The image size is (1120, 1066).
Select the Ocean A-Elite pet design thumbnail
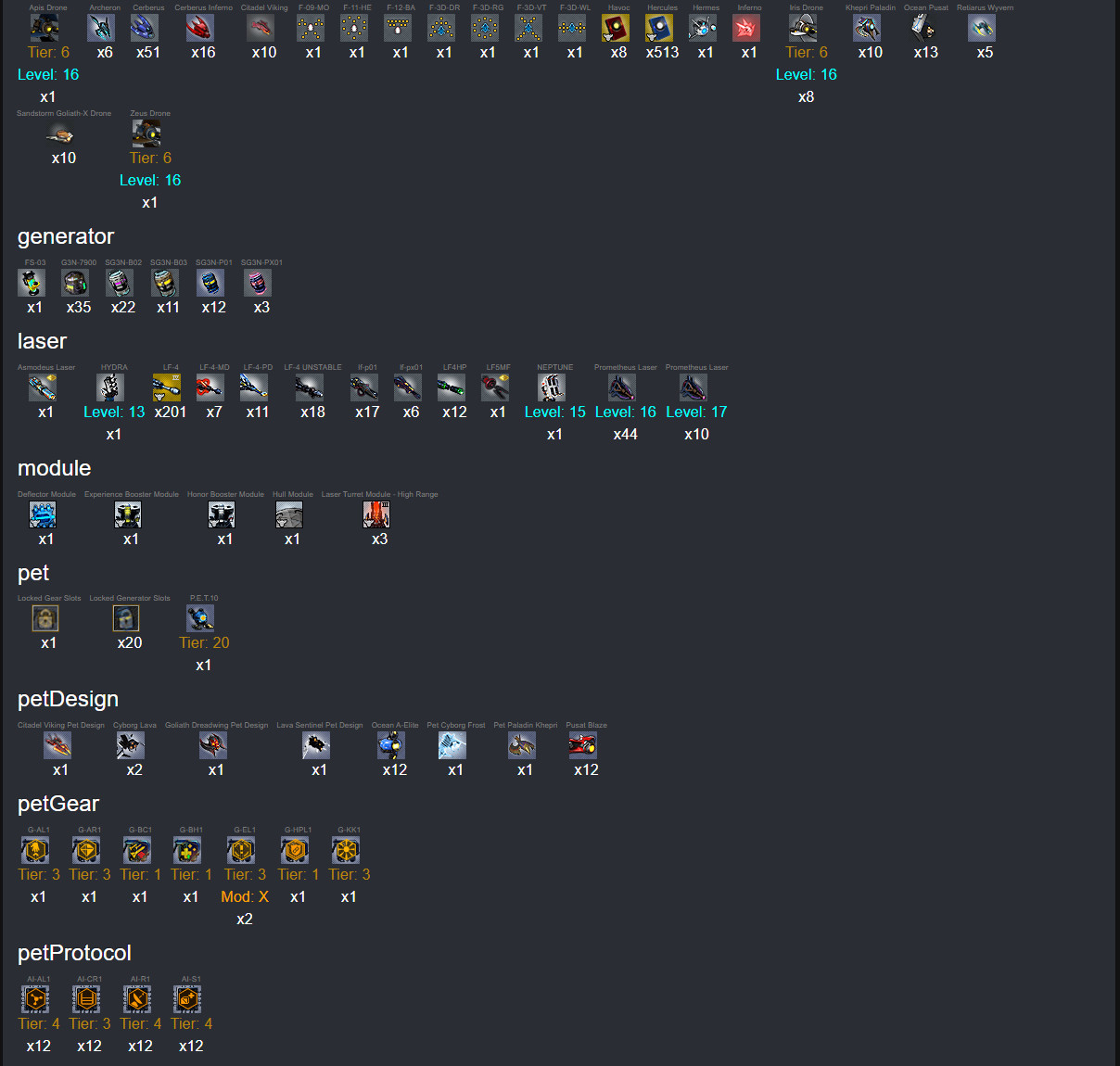pyautogui.click(x=391, y=745)
